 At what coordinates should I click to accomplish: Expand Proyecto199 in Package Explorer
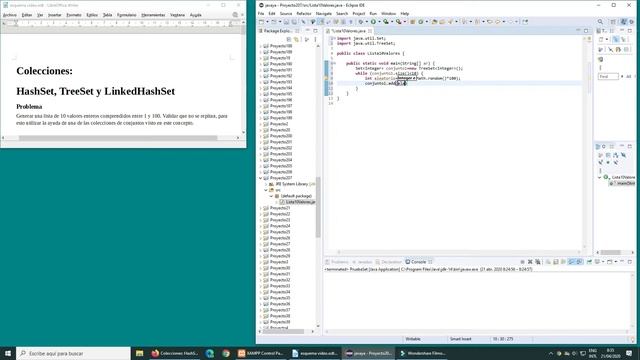[x=261, y=118]
